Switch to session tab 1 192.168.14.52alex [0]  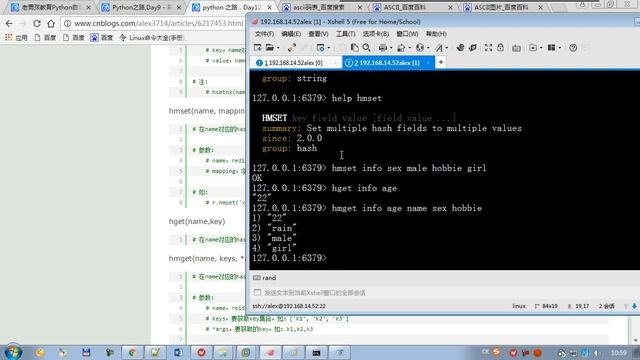tap(296, 63)
